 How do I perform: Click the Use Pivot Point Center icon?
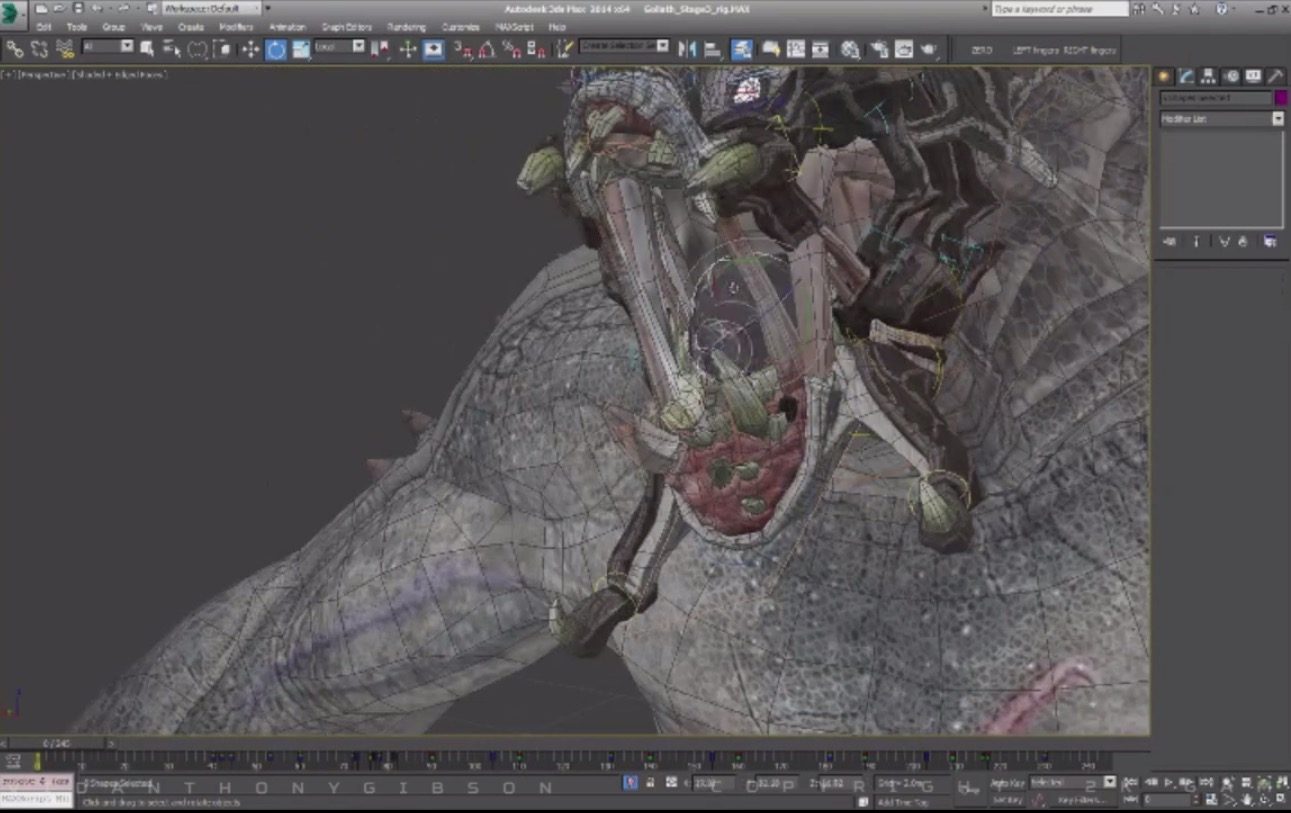381,48
